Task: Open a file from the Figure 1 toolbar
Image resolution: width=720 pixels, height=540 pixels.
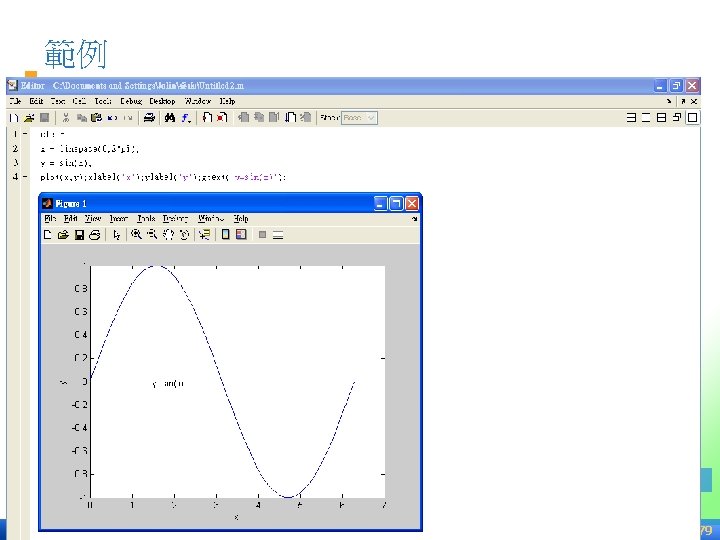Action: (x=63, y=235)
